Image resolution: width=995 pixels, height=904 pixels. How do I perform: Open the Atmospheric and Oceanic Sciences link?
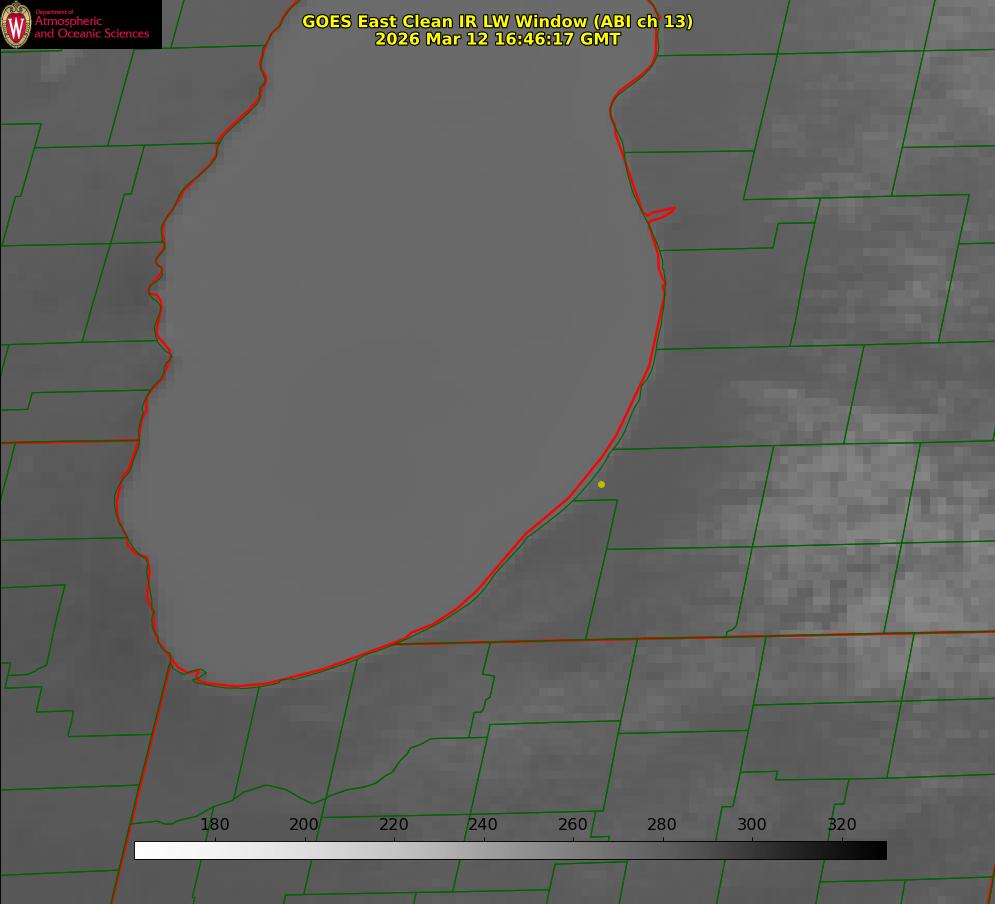[x=91, y=28]
